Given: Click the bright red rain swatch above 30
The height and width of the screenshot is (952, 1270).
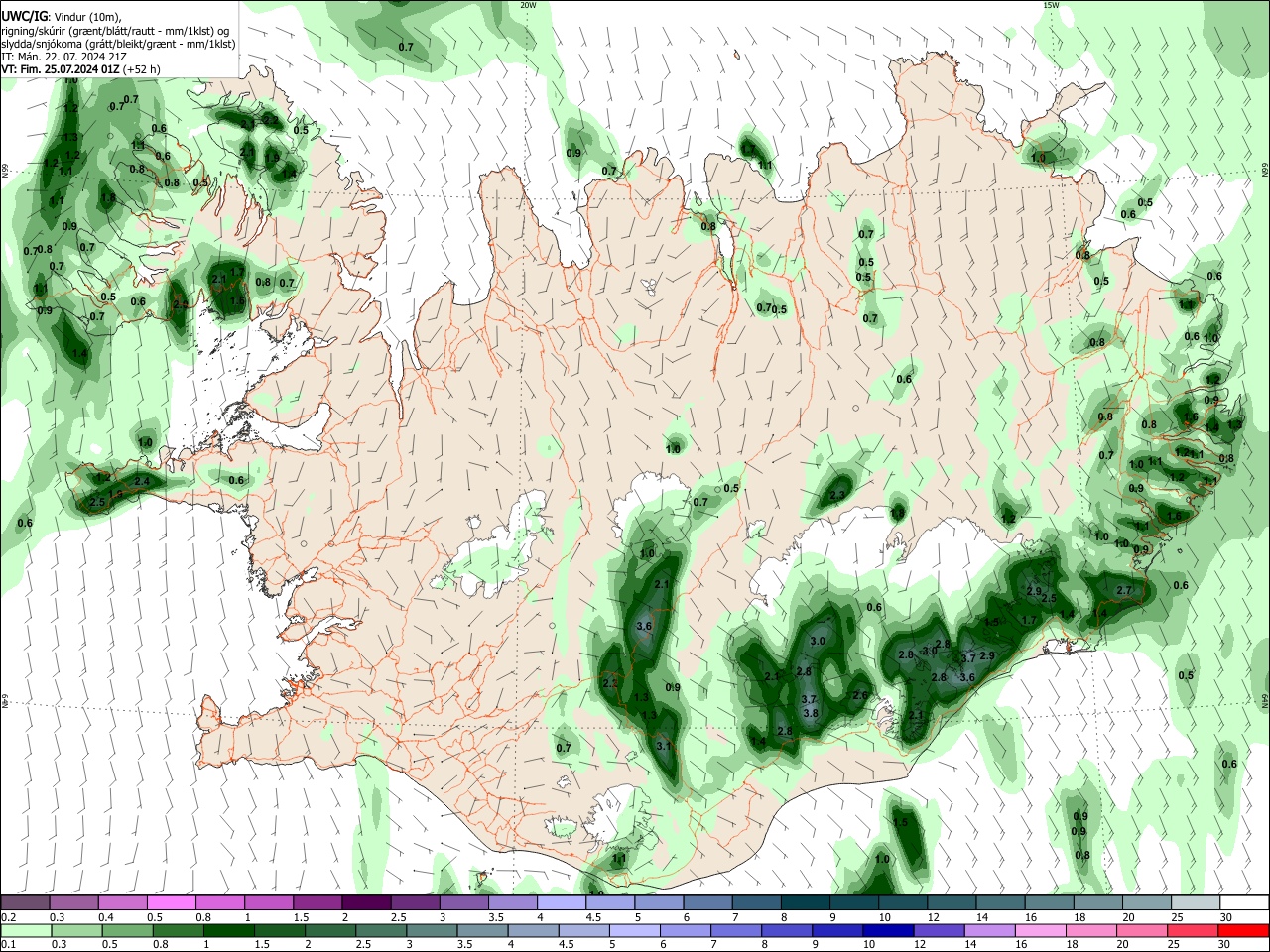Looking at the screenshot, I should [x=1243, y=930].
